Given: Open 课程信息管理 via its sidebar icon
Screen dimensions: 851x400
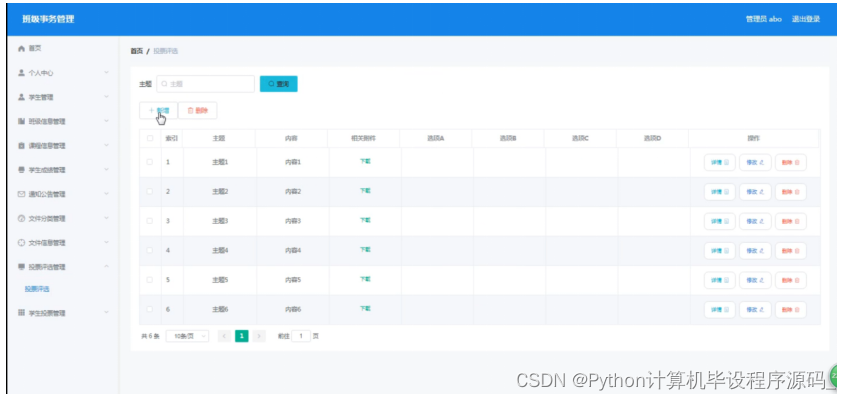Looking at the screenshot, I should click(x=21, y=146).
